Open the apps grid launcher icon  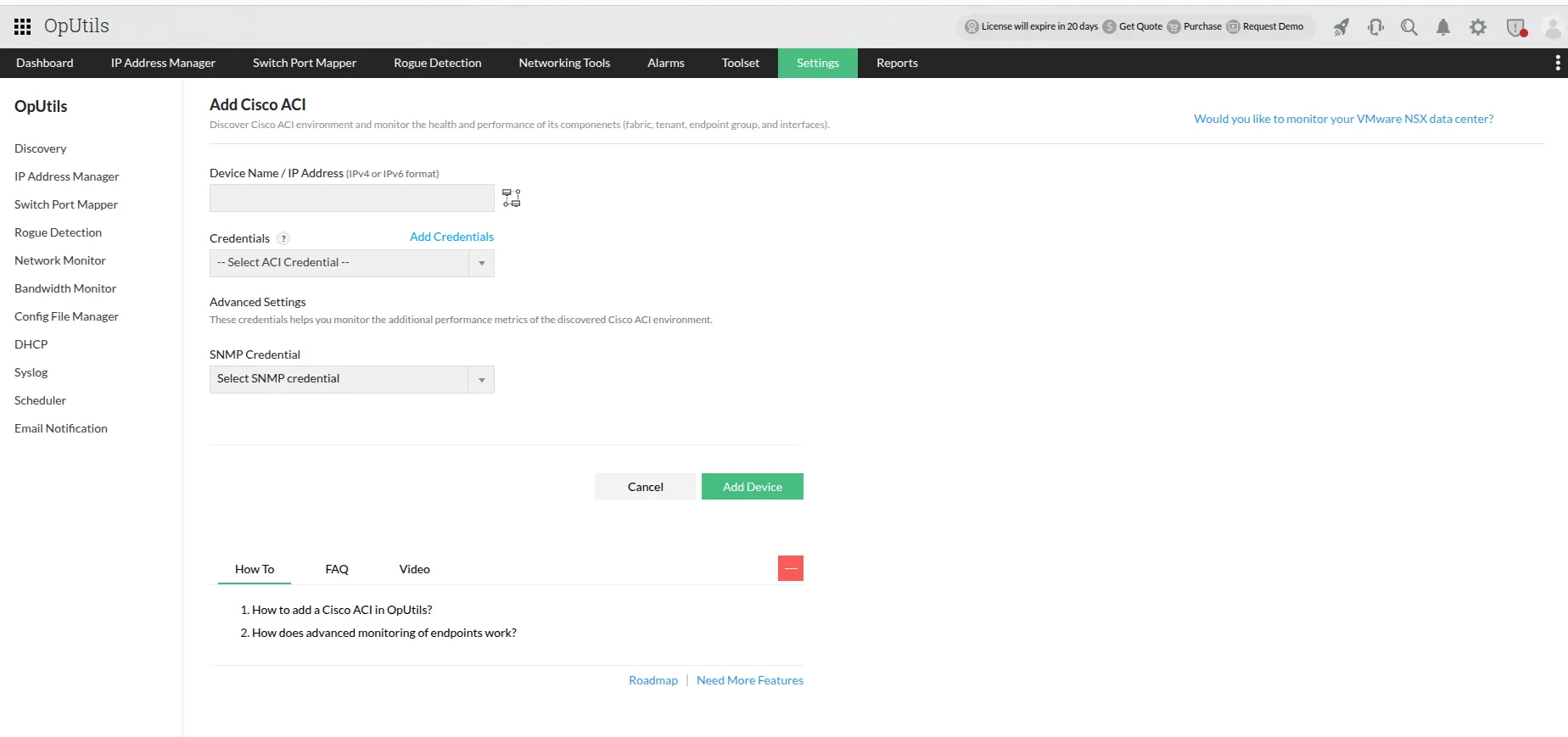[x=23, y=26]
